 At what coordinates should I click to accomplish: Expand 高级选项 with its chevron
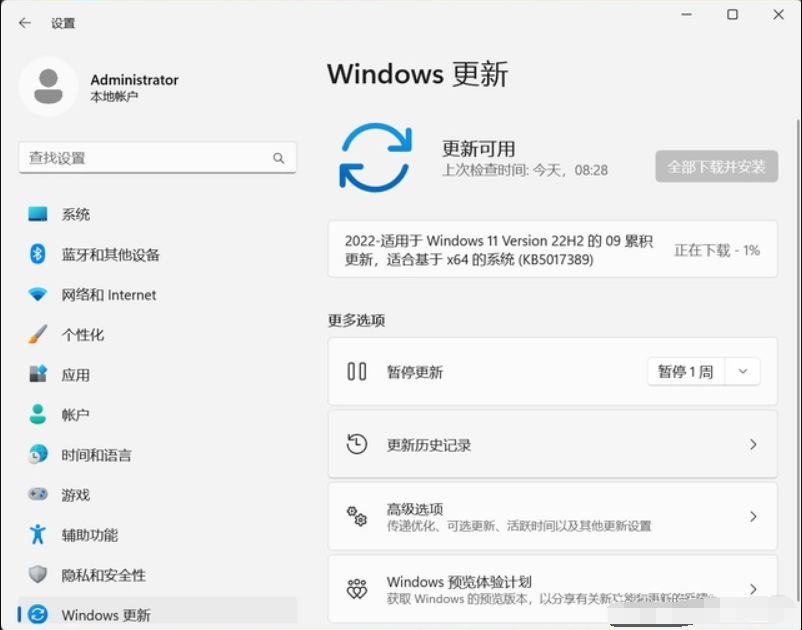point(753,517)
